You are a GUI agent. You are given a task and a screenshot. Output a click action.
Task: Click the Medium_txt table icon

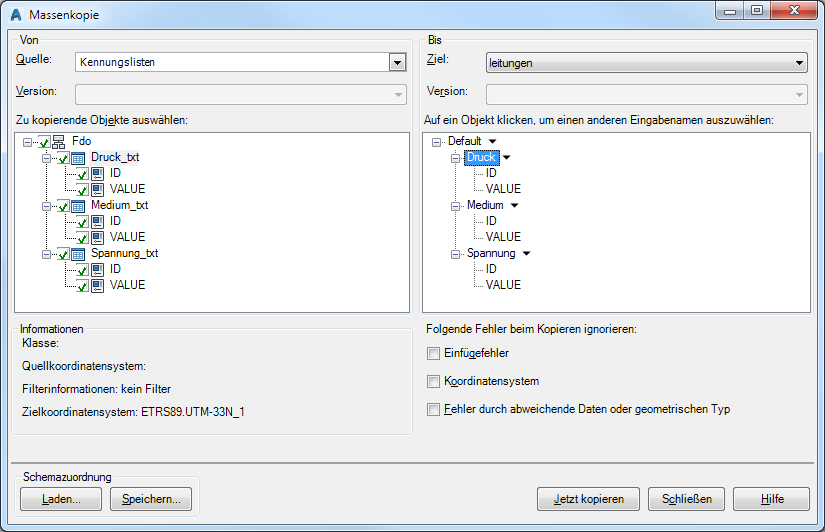[x=78, y=206]
